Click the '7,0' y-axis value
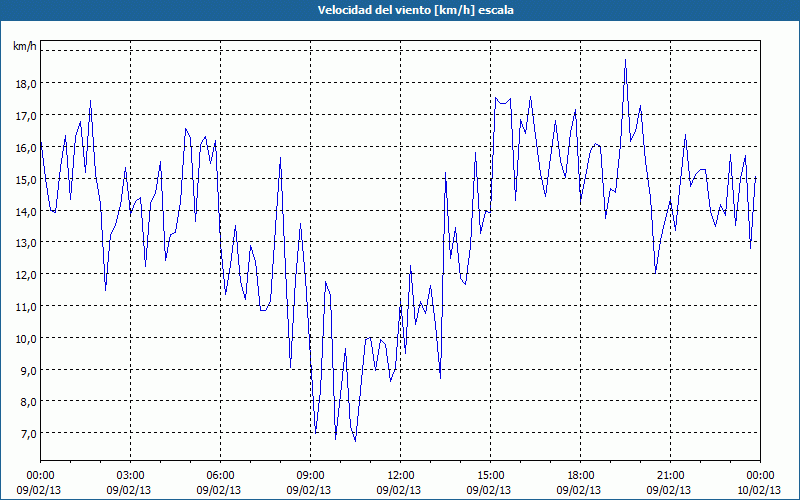Viewport: 800px width, 500px height. pyautogui.click(x=29, y=434)
